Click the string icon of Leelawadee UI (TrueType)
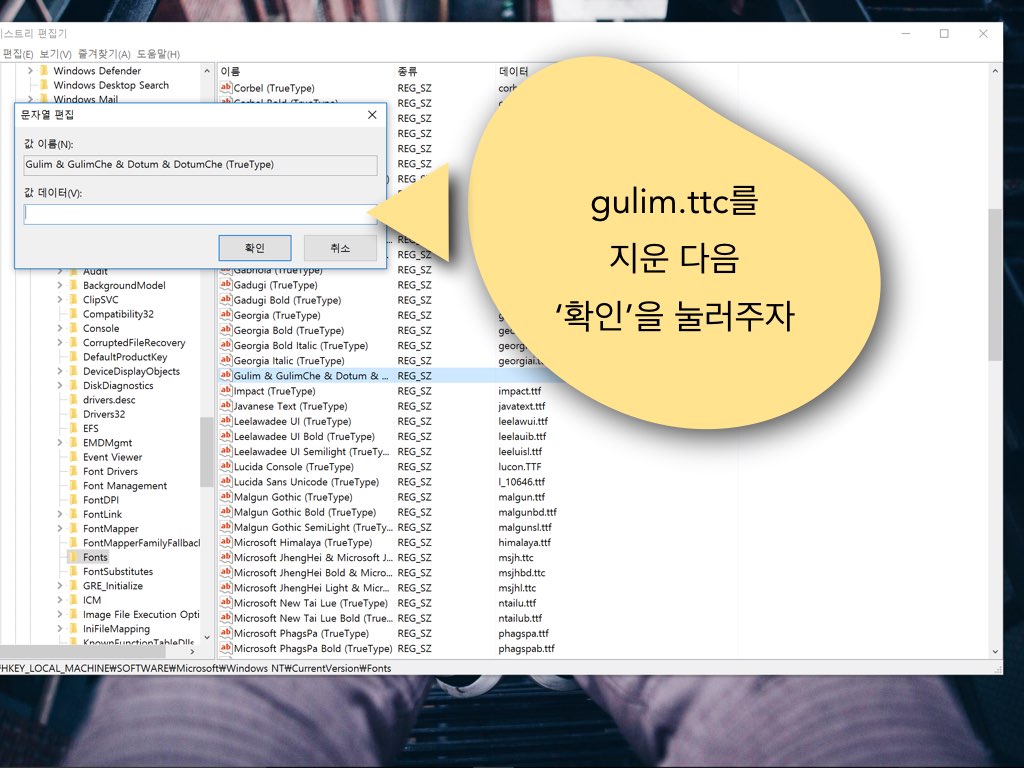Viewport: 1024px width, 768px height. click(x=226, y=421)
